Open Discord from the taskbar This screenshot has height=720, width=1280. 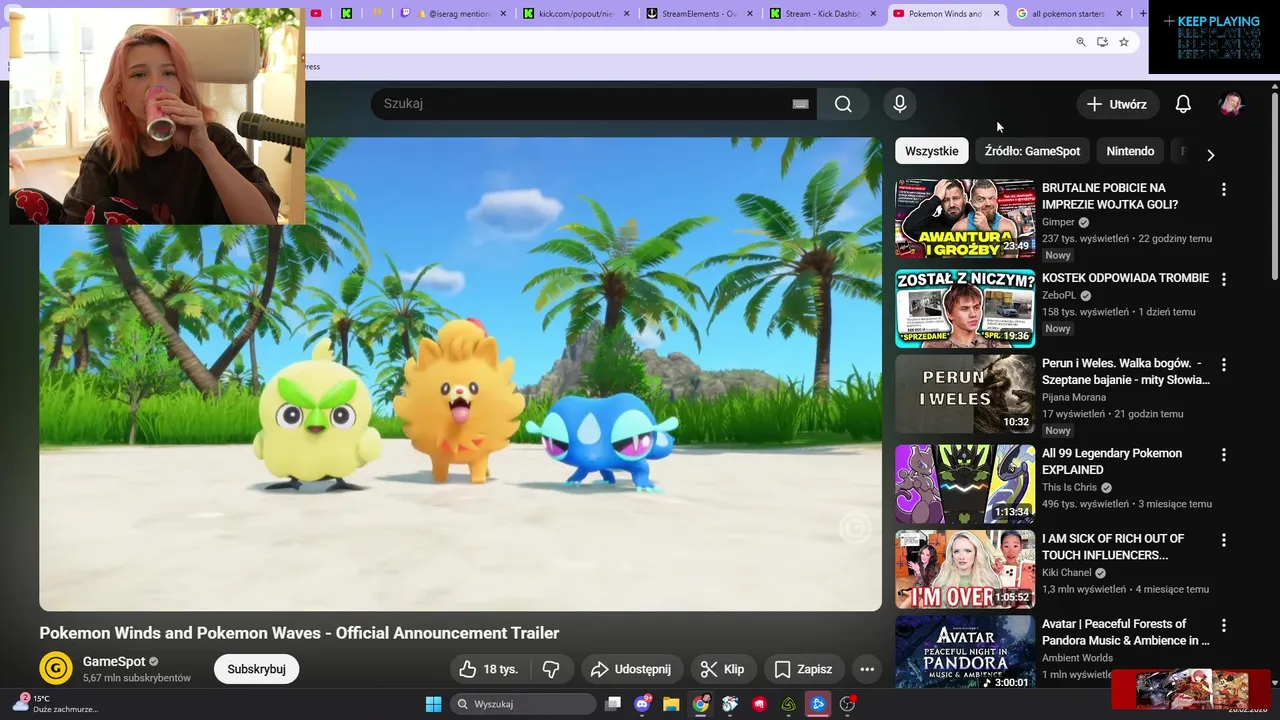[x=642, y=704]
